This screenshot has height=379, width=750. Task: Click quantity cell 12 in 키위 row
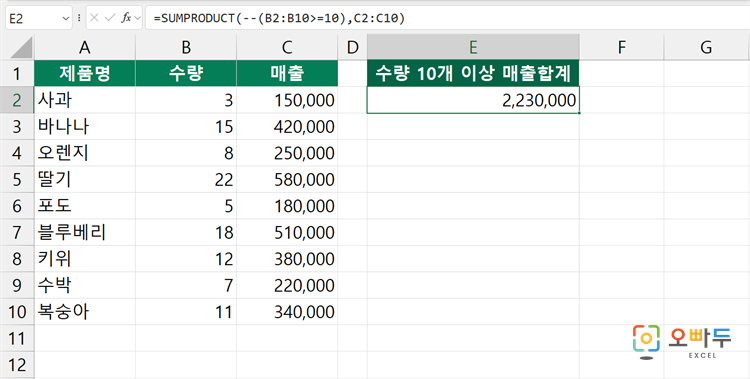coord(186,259)
